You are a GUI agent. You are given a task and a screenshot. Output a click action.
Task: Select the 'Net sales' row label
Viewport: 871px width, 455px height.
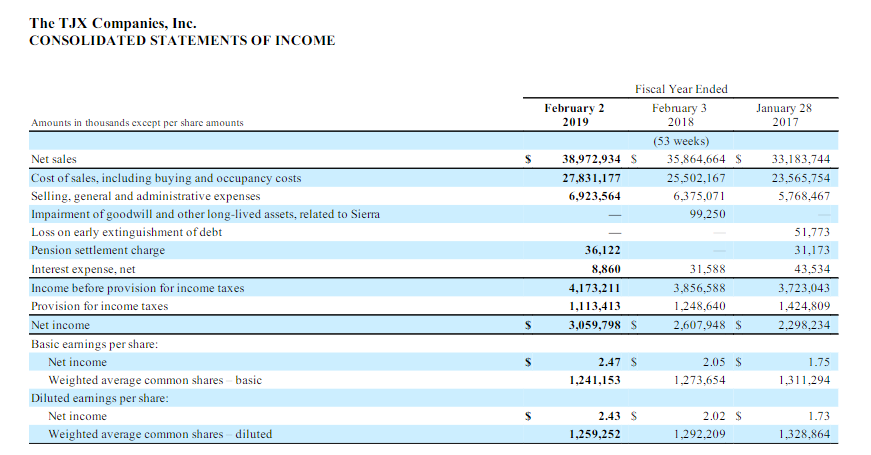(54, 159)
